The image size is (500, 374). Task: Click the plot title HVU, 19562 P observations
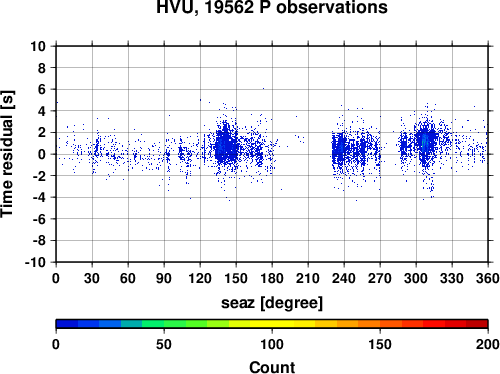pos(272,7)
